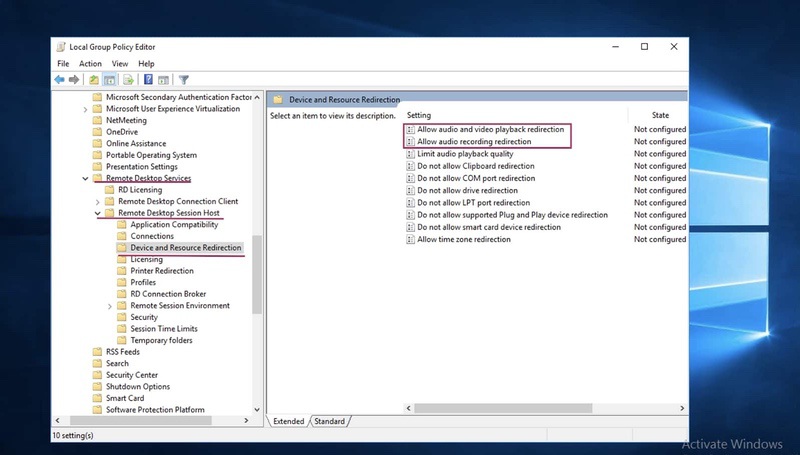Click policy icon for Do not allow LPT port redirection
Image resolution: width=800 pixels, height=455 pixels.
pyautogui.click(x=410, y=203)
